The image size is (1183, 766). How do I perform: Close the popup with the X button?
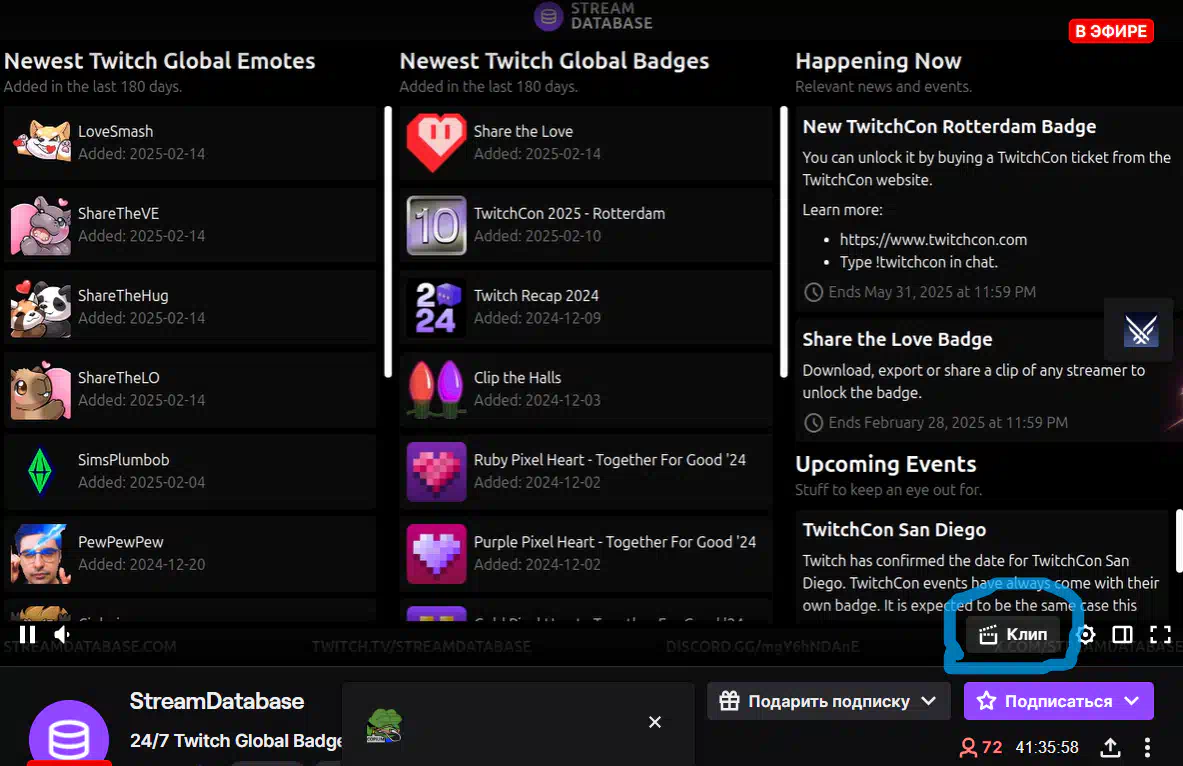click(655, 722)
